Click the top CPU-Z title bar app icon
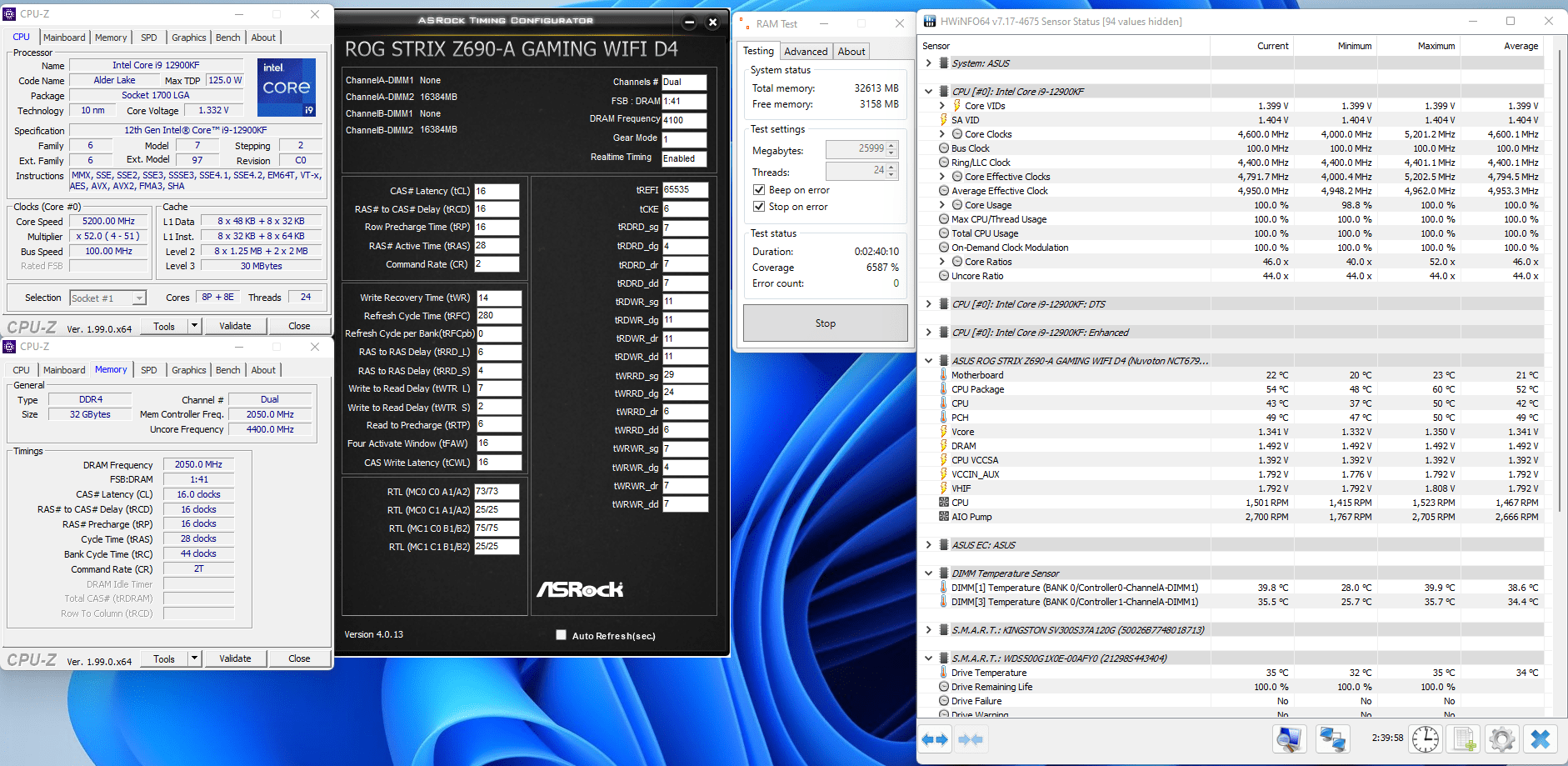The width and height of the screenshot is (1568, 766). pyautogui.click(x=10, y=13)
